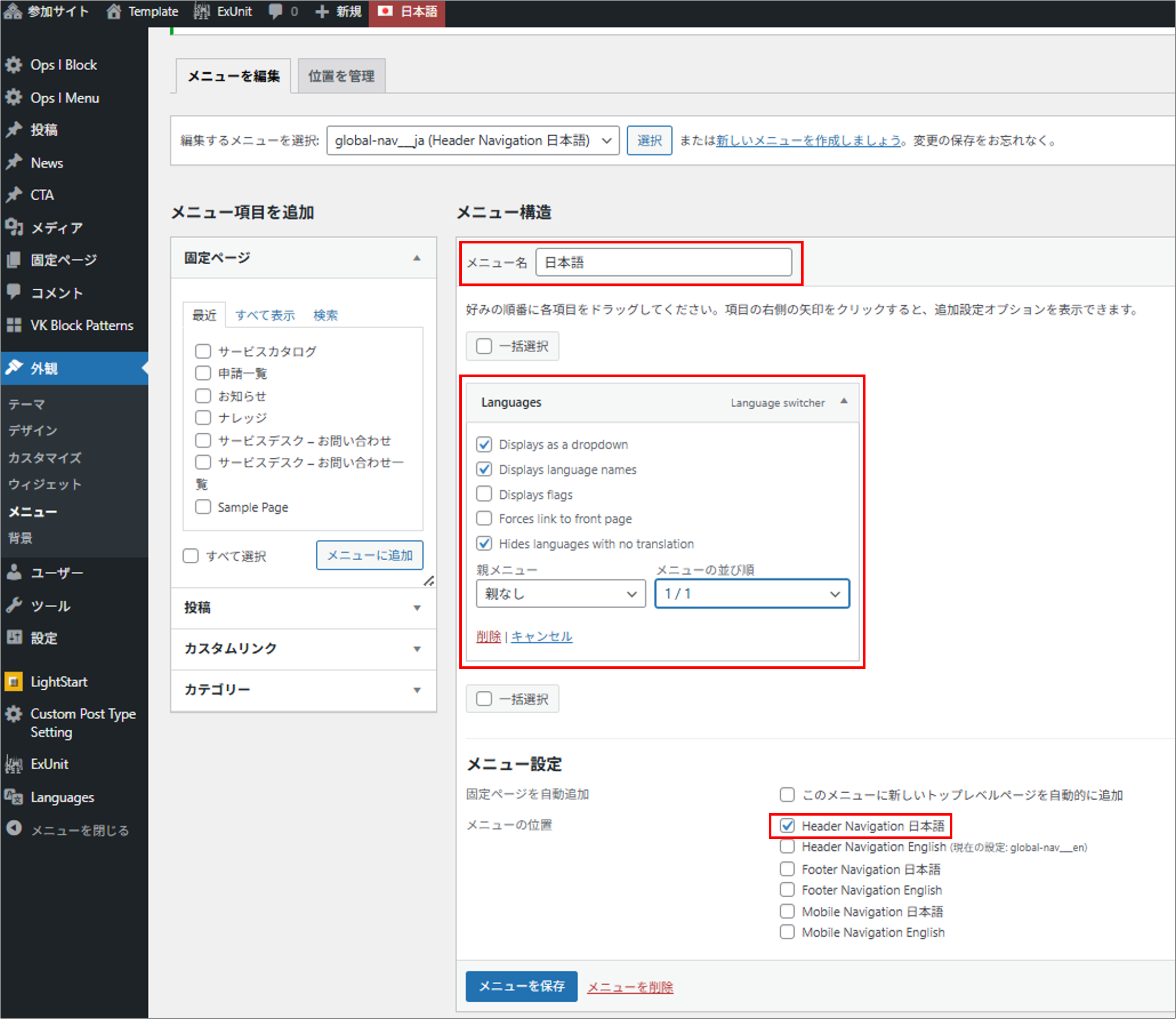Open the select-menu-to-edit dropdown
Image resolution: width=1176 pixels, height=1019 pixels.
(472, 140)
